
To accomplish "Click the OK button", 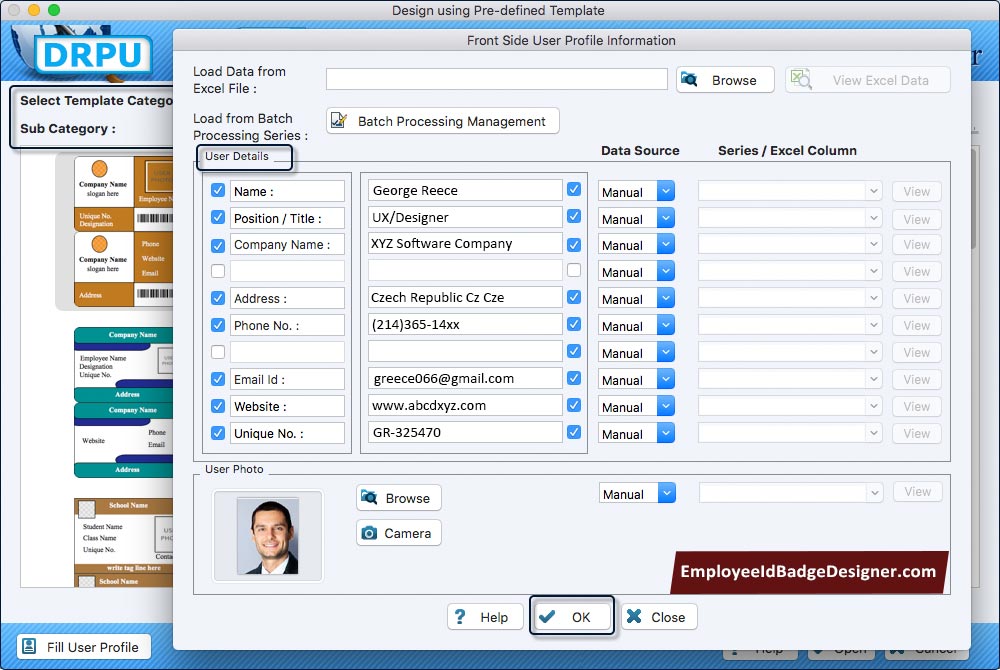I will pyautogui.click(x=571, y=616).
